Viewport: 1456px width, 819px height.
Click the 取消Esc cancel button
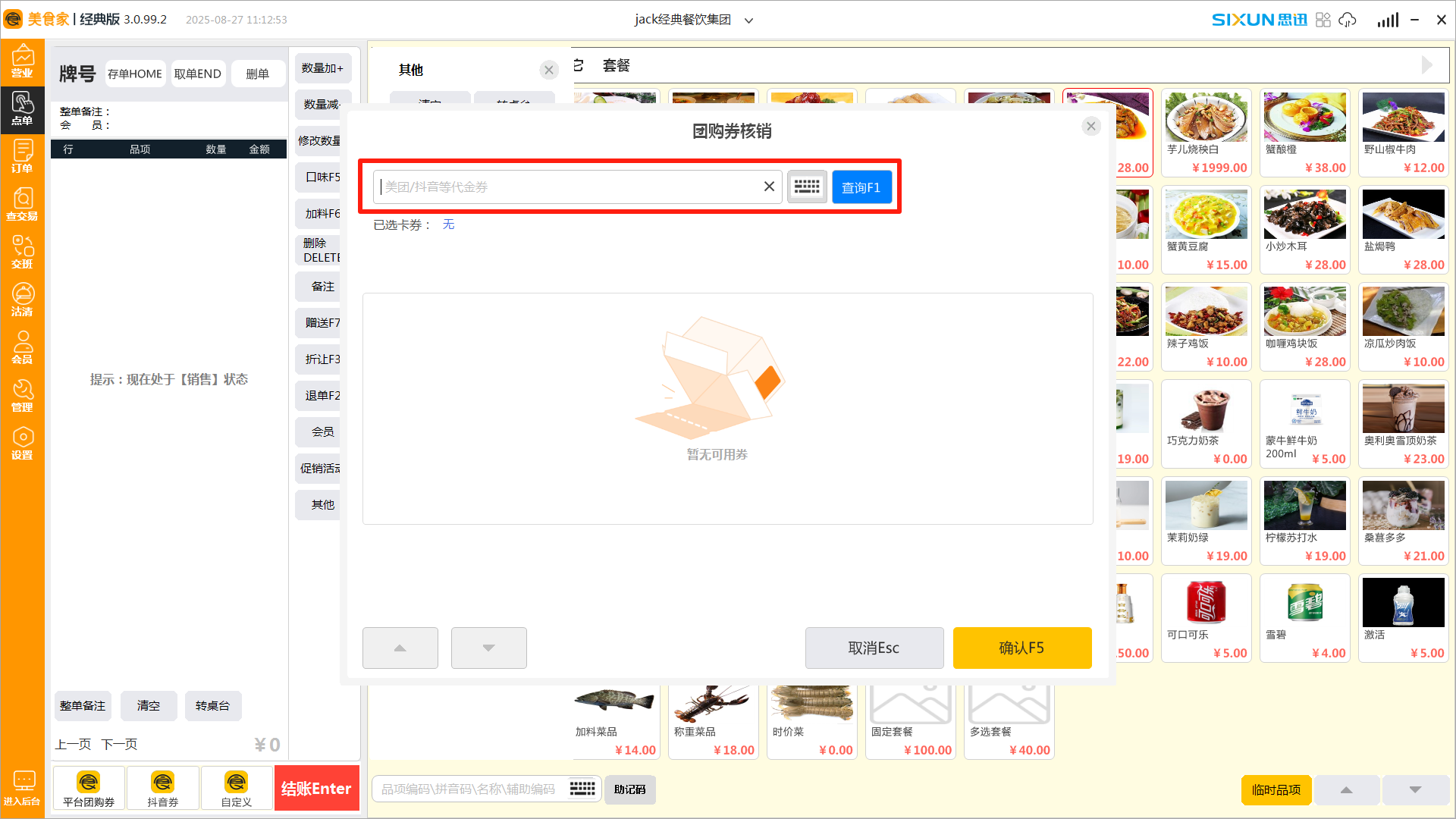pyautogui.click(x=874, y=648)
